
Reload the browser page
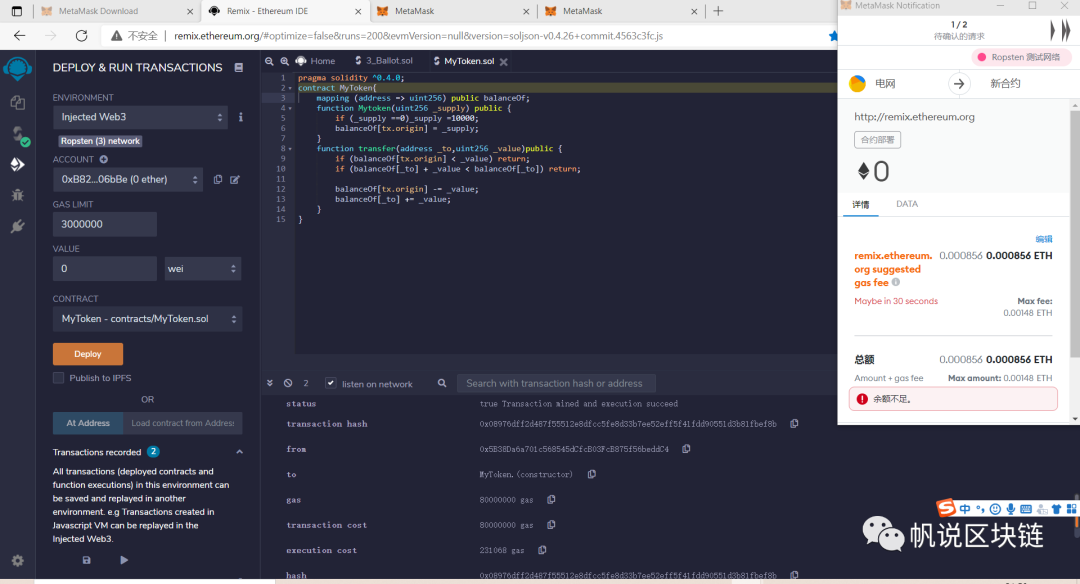81,36
